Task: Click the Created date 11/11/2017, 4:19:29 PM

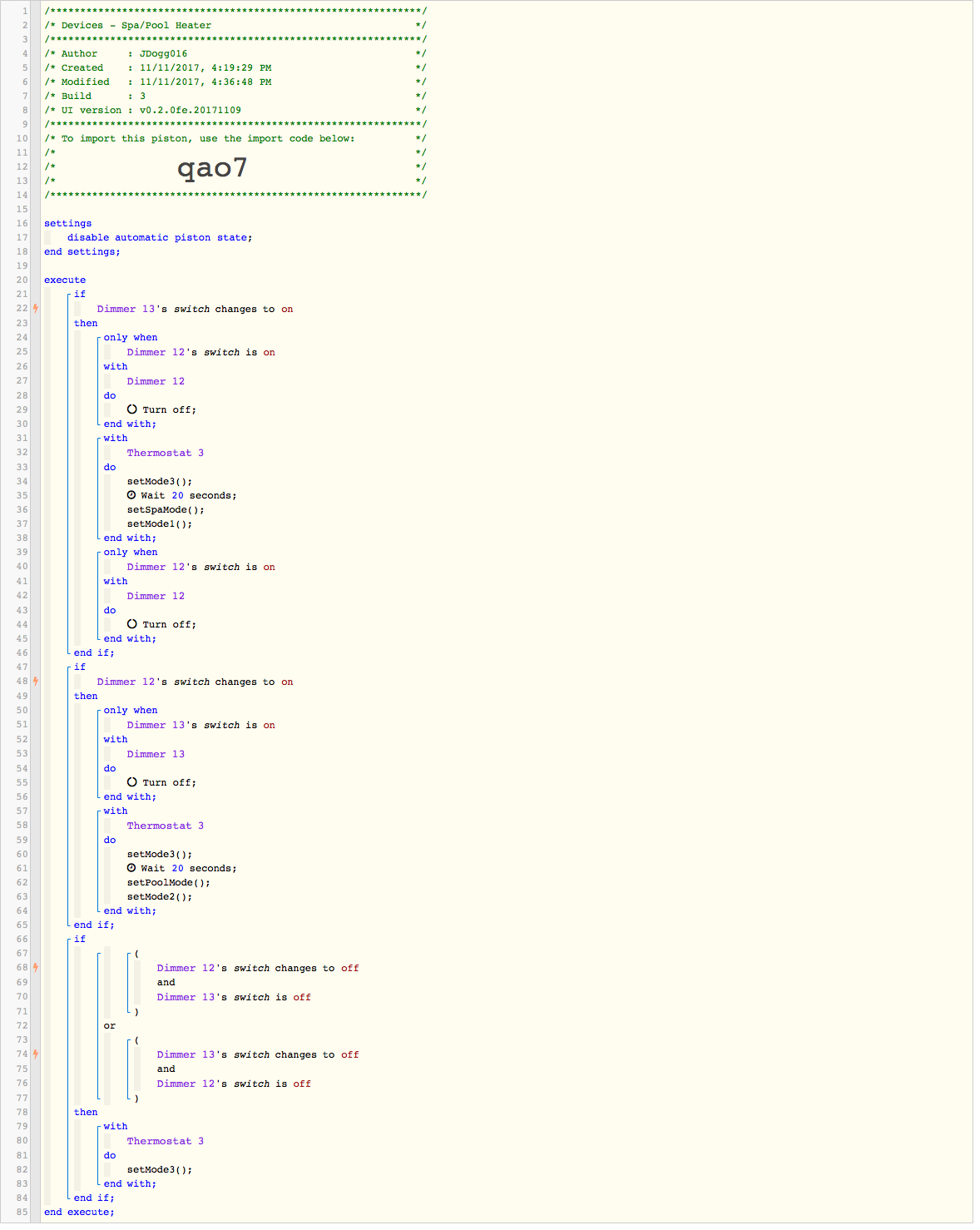Action: point(205,67)
